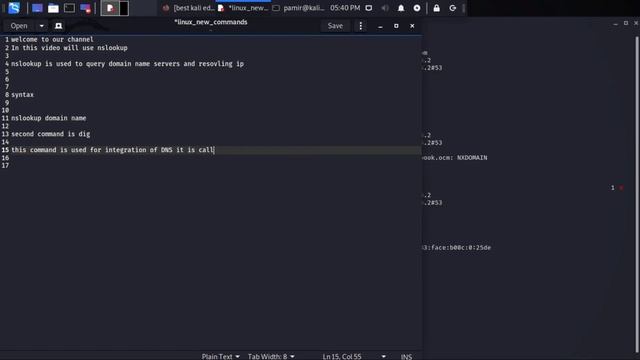
Task: Minimize the text editor window
Action: [380, 26]
